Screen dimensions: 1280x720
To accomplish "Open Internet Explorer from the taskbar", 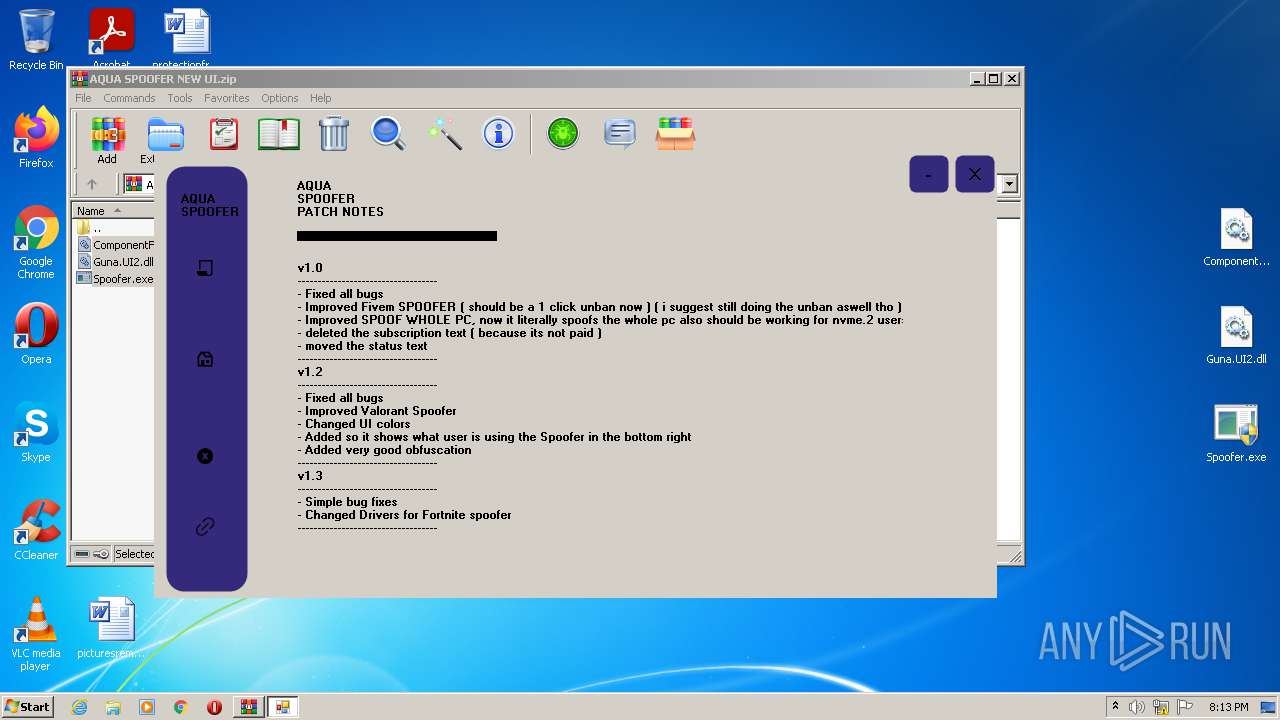I will click(x=79, y=707).
